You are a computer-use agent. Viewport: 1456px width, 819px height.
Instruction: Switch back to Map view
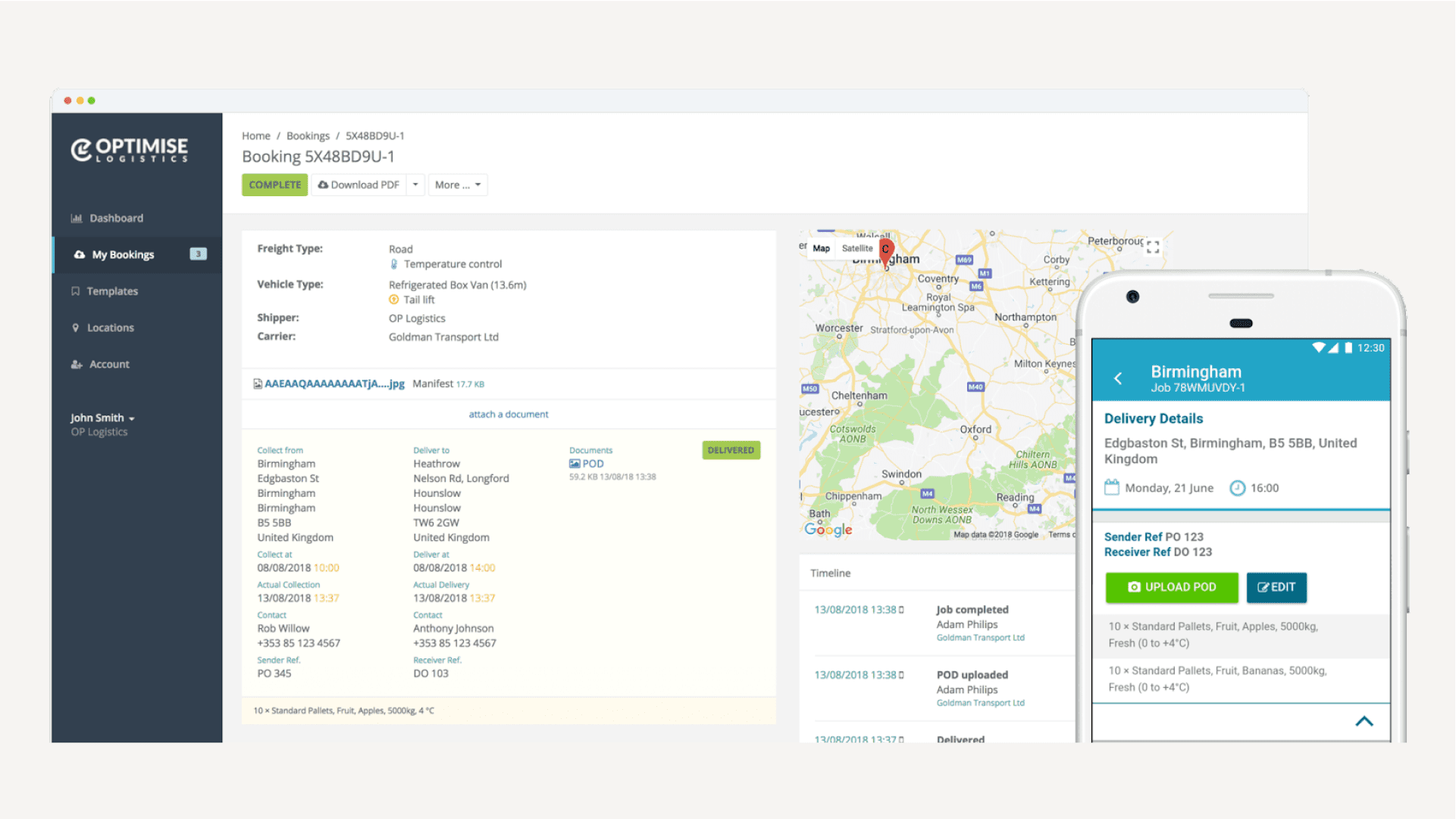(x=821, y=248)
